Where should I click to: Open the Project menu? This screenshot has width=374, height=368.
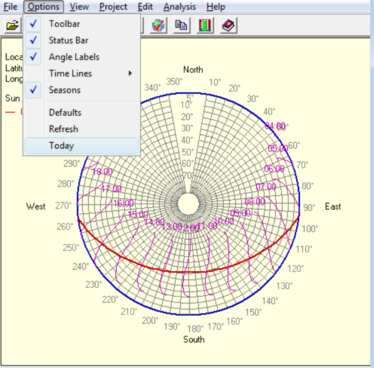(113, 7)
